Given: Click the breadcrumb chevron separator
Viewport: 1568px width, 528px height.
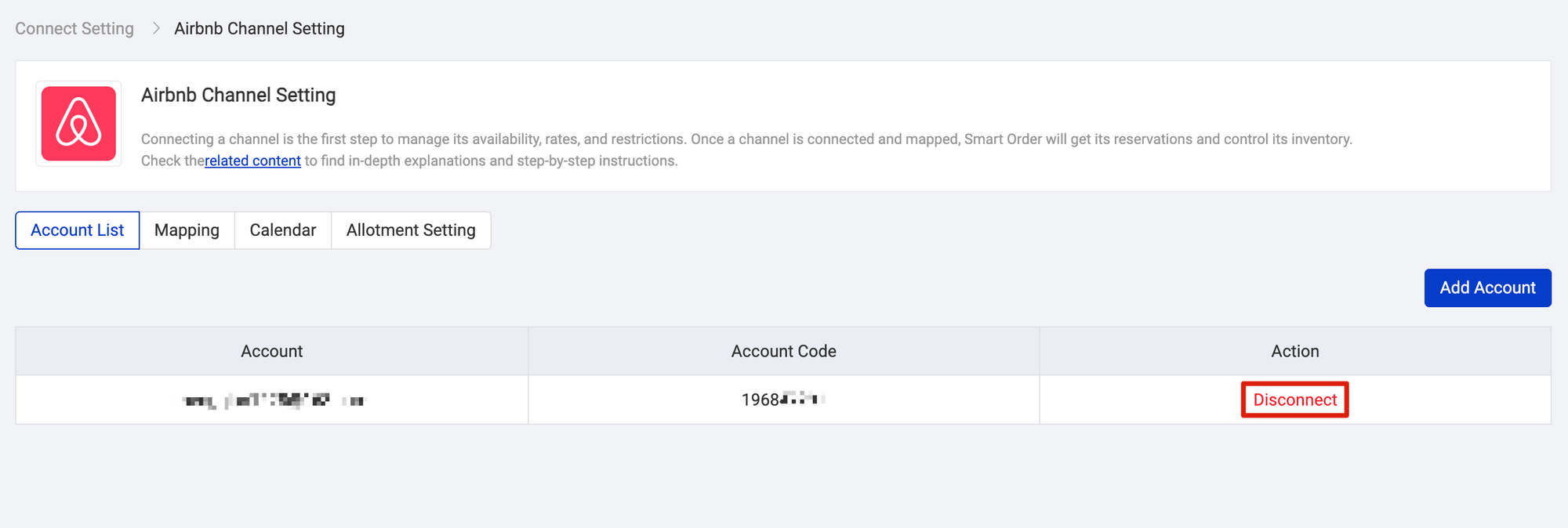Looking at the screenshot, I should point(156,28).
